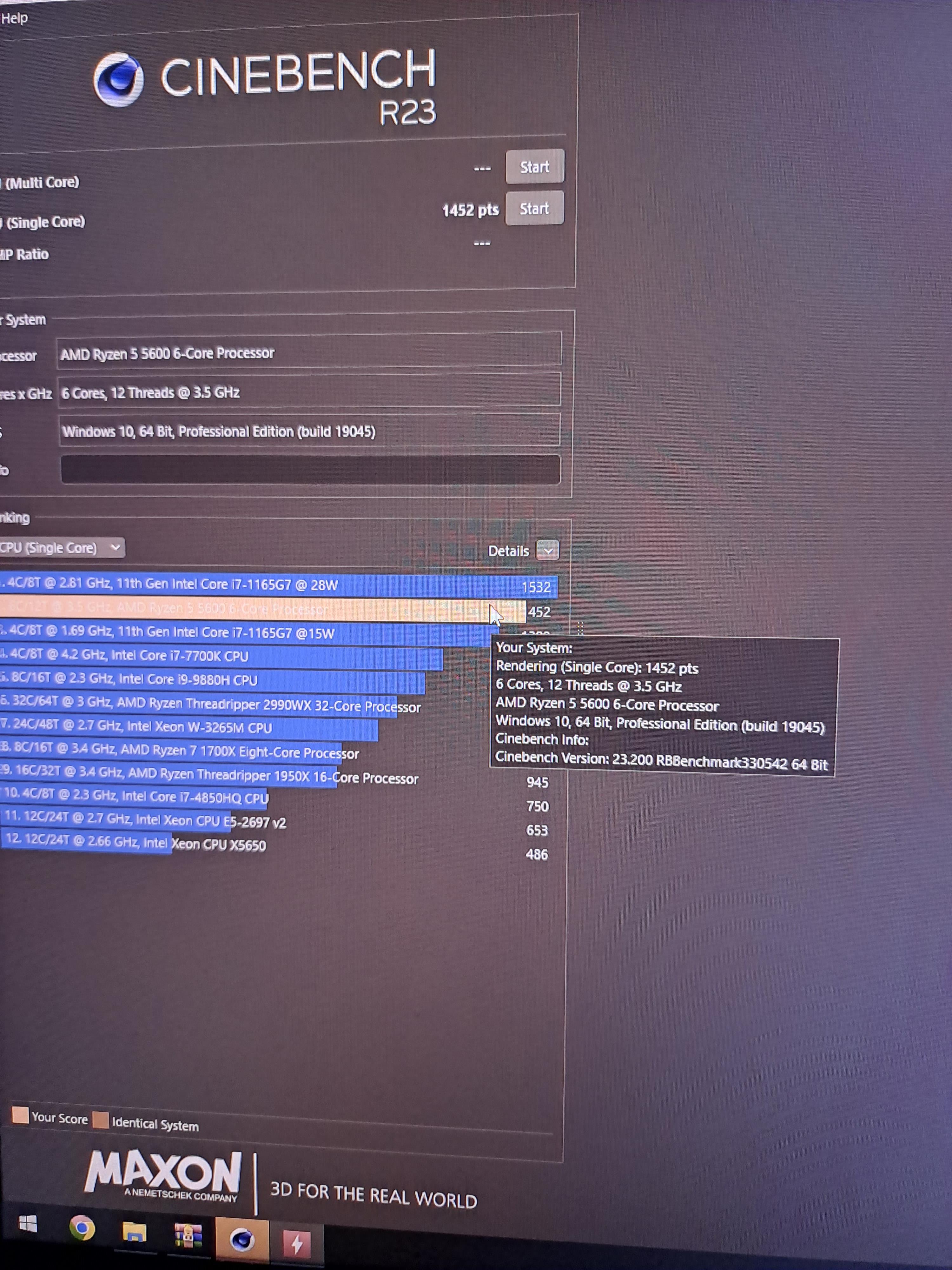
Task: Click the Maxon logo
Action: (x=163, y=1176)
